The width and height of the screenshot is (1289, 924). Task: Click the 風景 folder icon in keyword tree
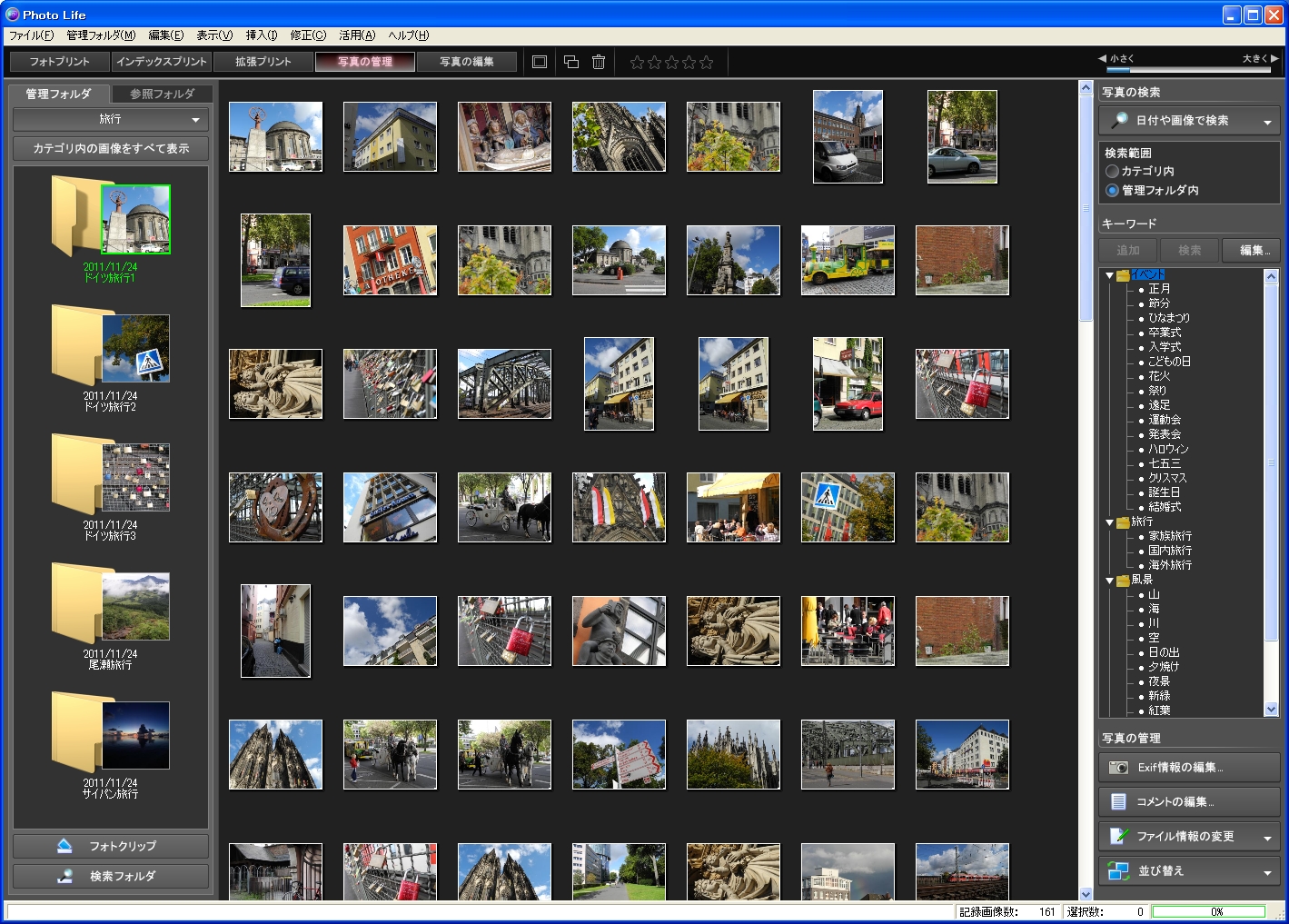pos(1124,580)
